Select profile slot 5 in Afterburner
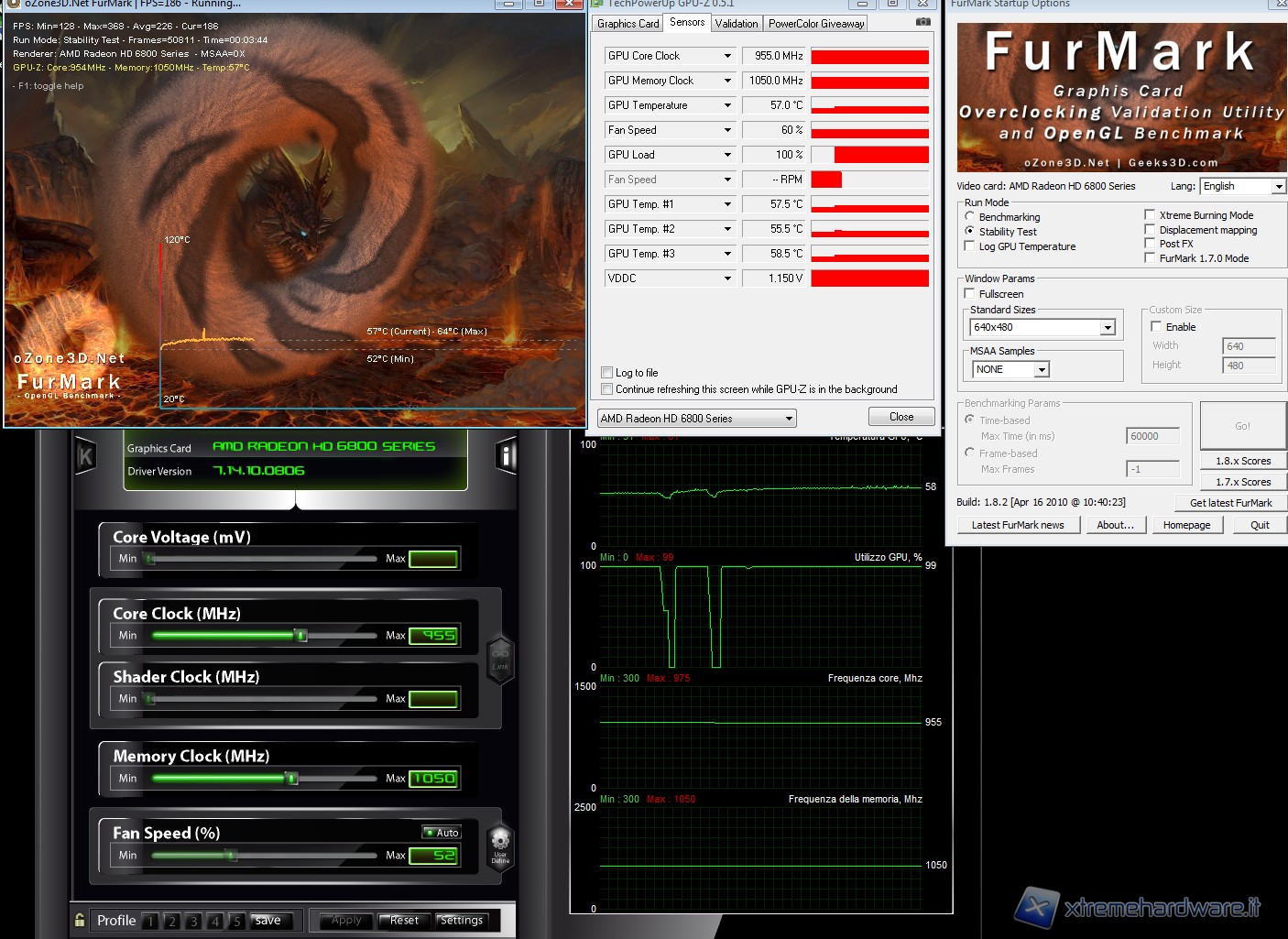 click(x=236, y=921)
